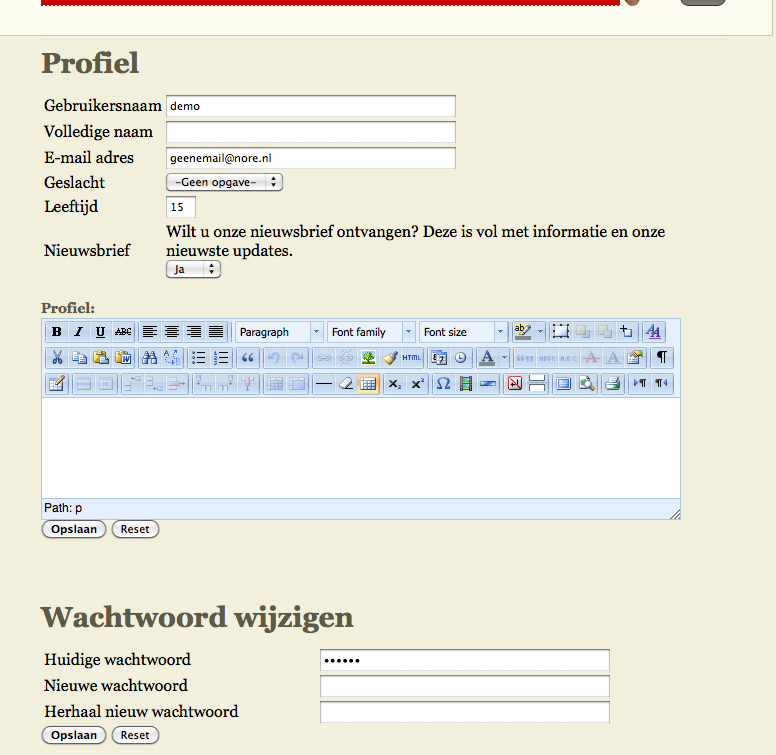Click Reset under the password fields

pos(135,735)
